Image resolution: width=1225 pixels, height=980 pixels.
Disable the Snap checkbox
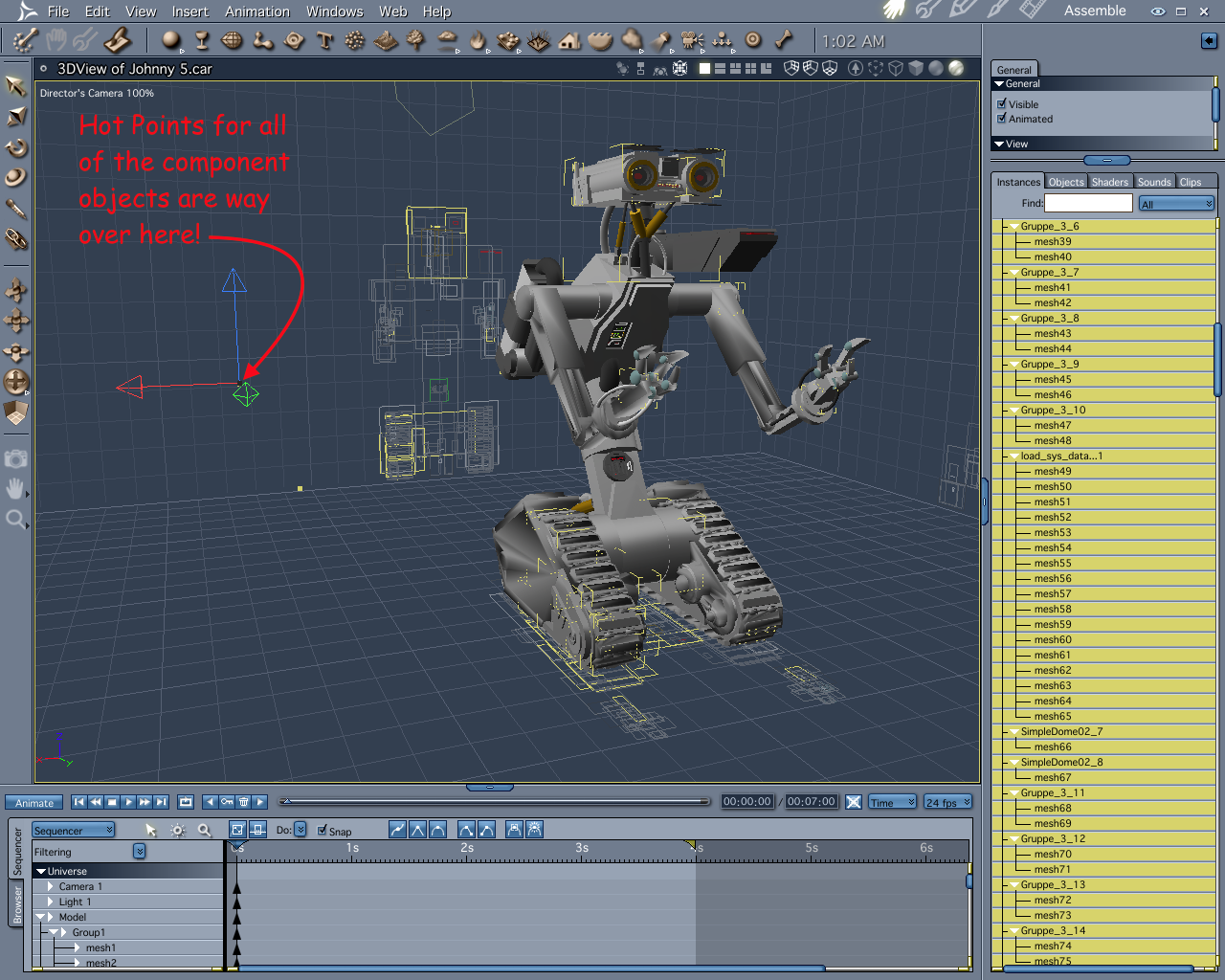click(323, 831)
